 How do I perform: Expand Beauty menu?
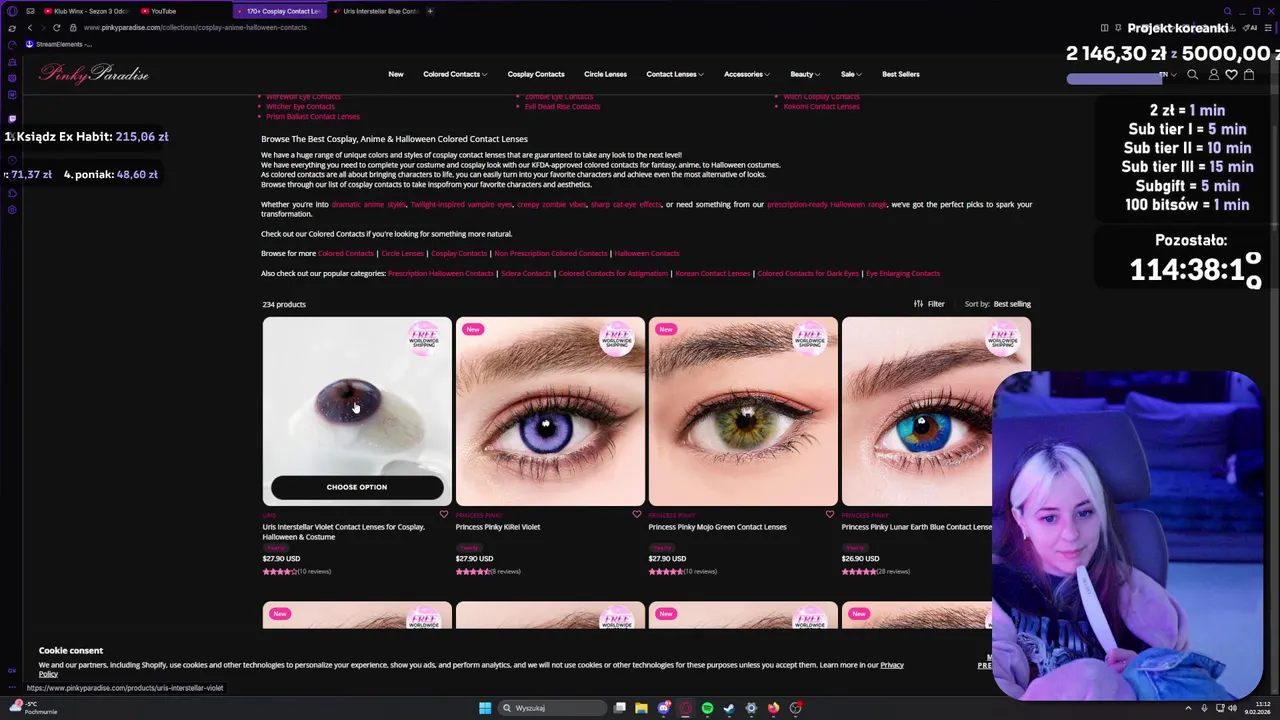coord(805,74)
